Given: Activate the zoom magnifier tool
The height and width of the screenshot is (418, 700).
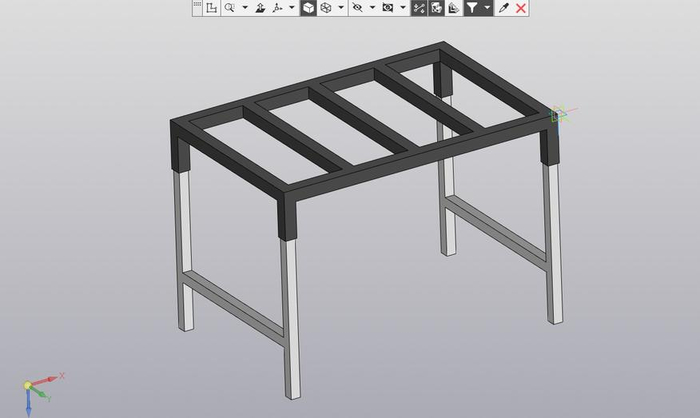Looking at the screenshot, I should [229, 8].
